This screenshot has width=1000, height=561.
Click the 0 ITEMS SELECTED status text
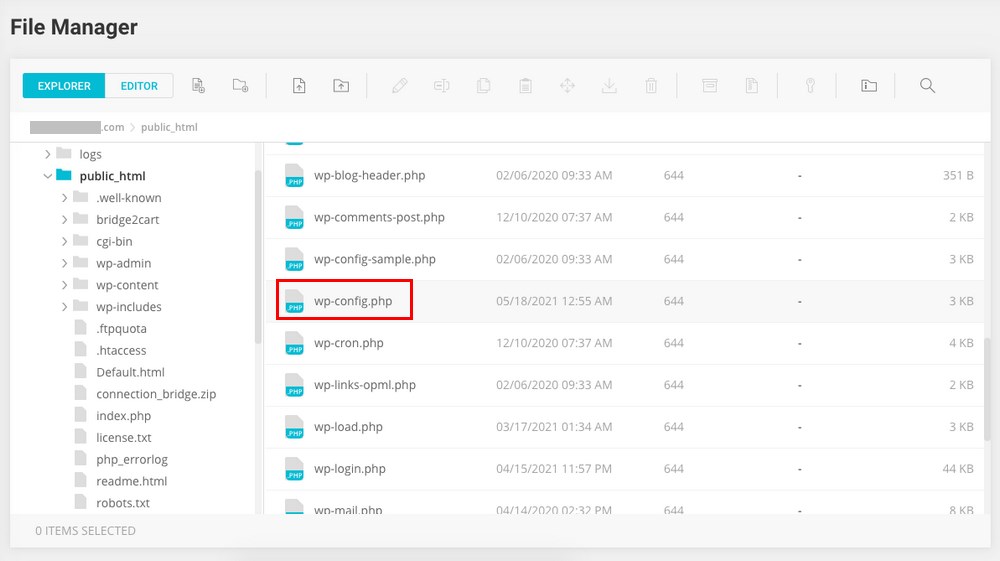(x=85, y=530)
